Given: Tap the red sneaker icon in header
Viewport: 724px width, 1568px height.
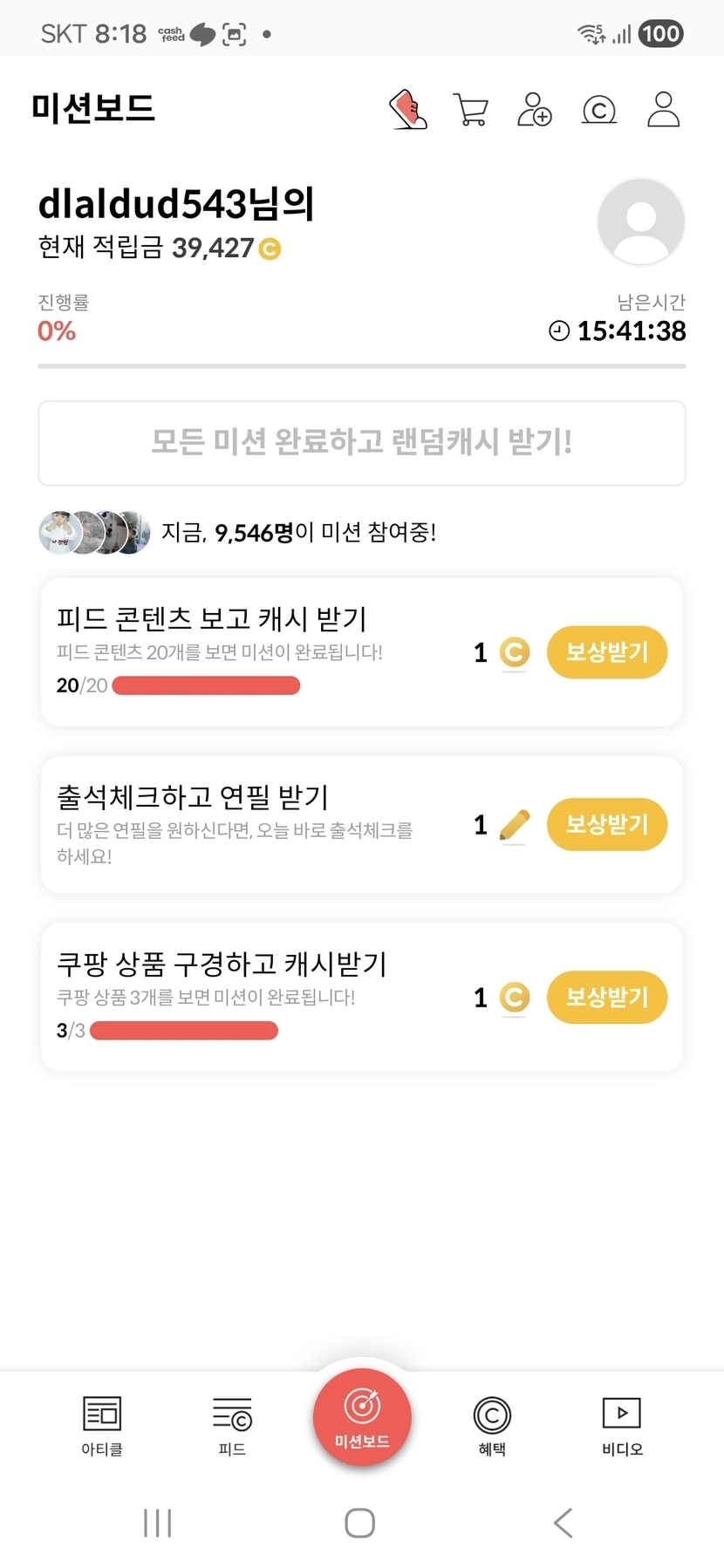Looking at the screenshot, I should tap(407, 110).
